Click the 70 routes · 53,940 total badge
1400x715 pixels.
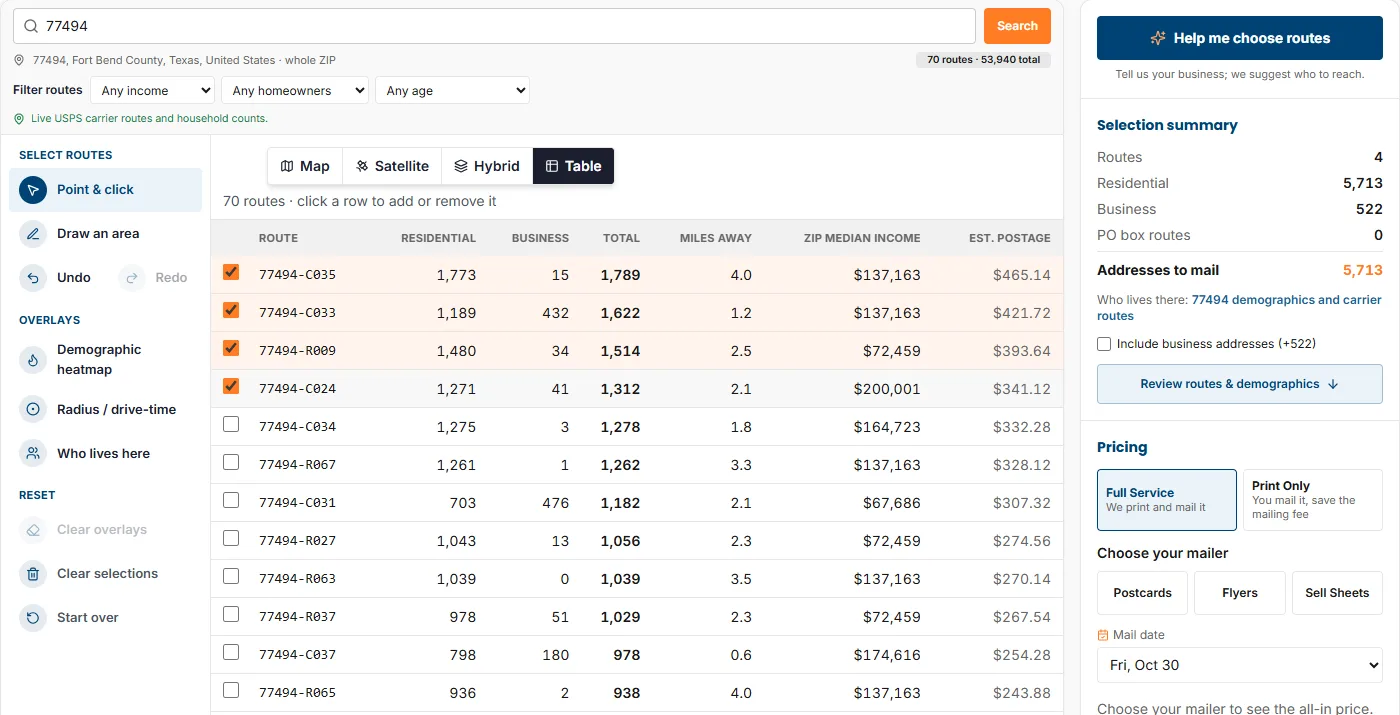(x=983, y=60)
